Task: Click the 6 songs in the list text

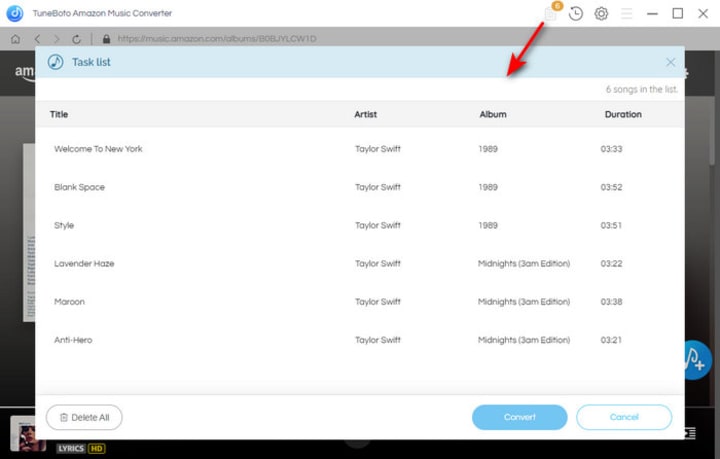Action: [641, 90]
